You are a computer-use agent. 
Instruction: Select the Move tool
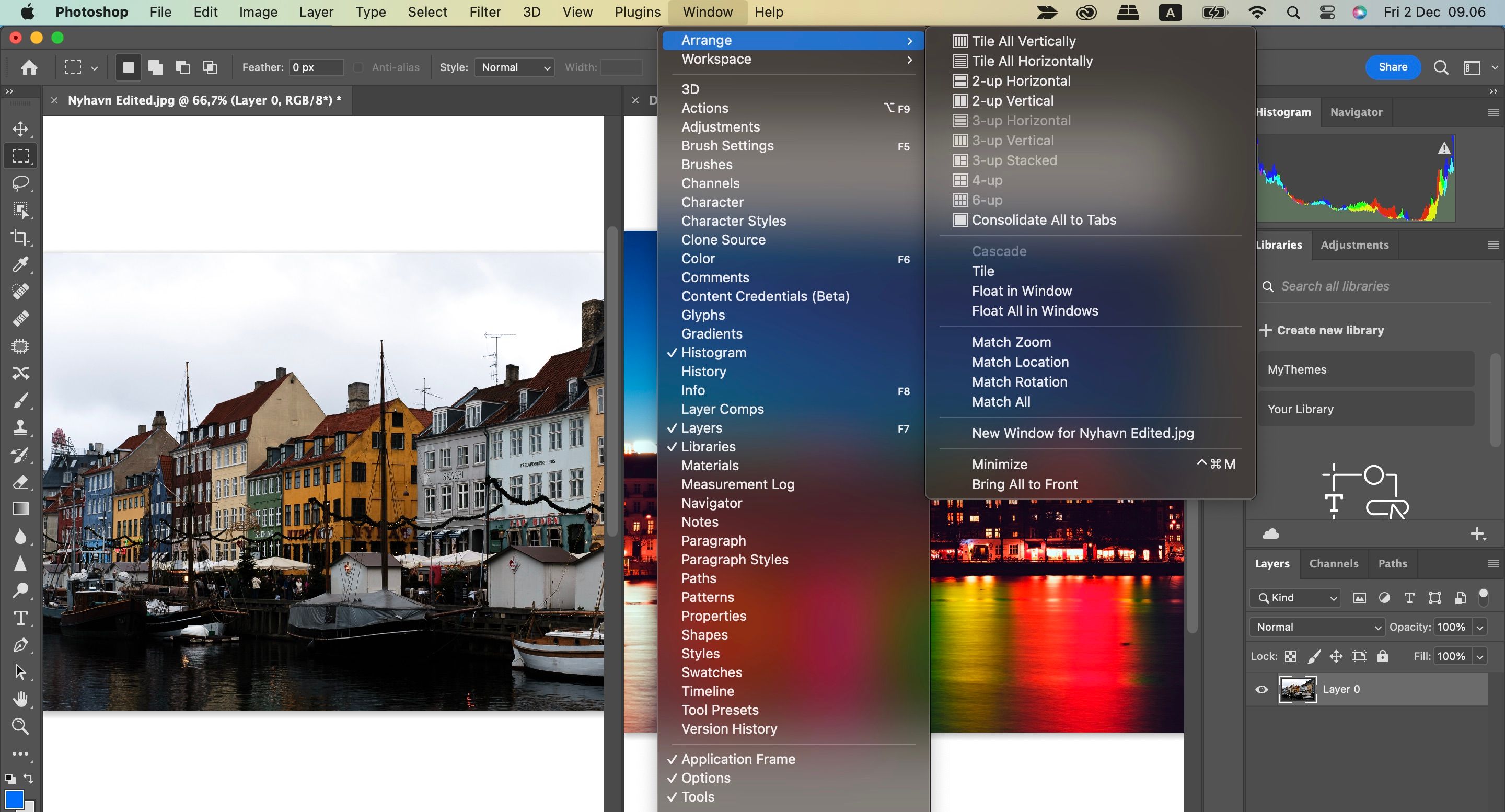coord(20,129)
